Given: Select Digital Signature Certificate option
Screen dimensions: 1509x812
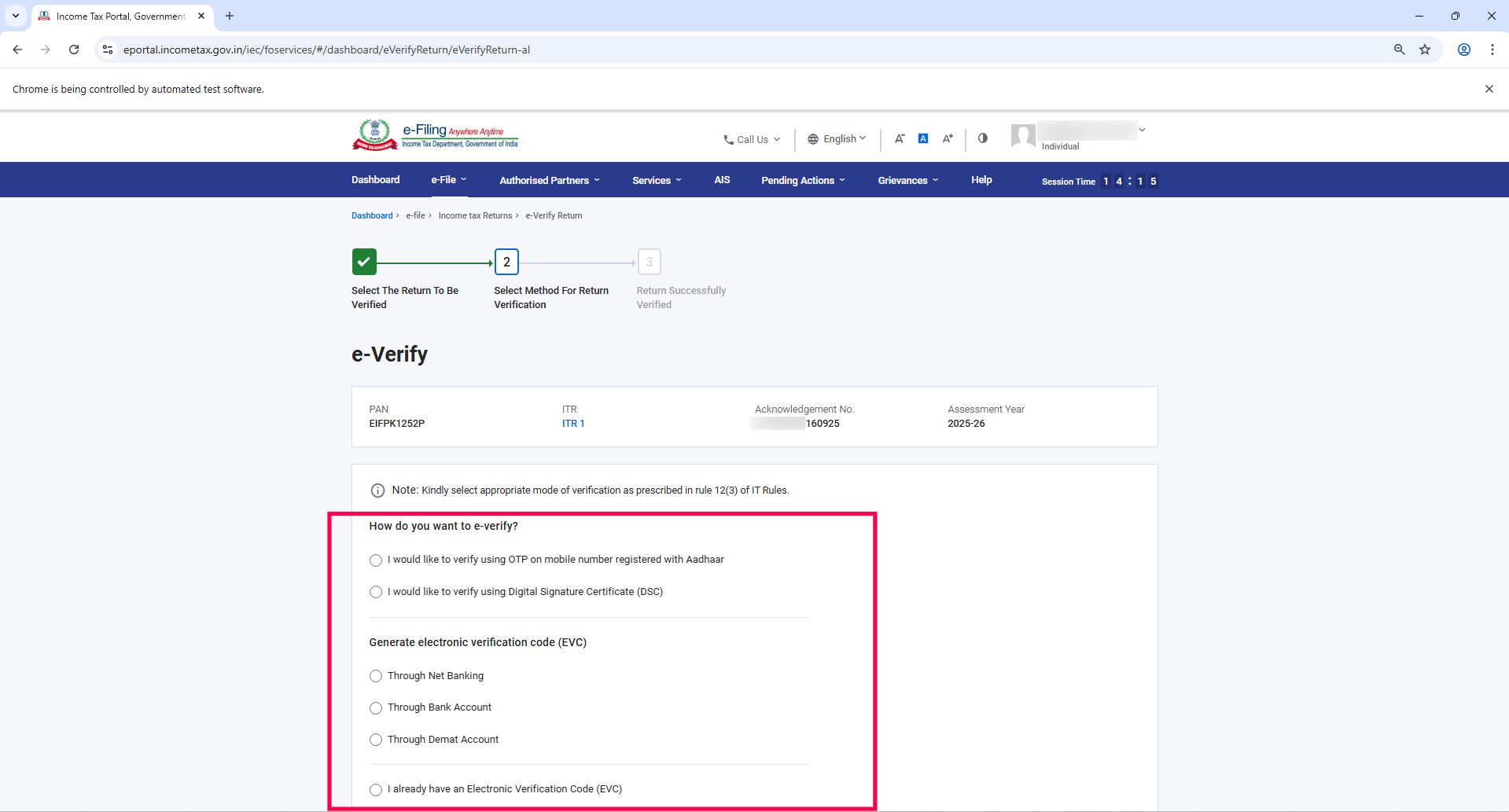Looking at the screenshot, I should (x=376, y=592).
